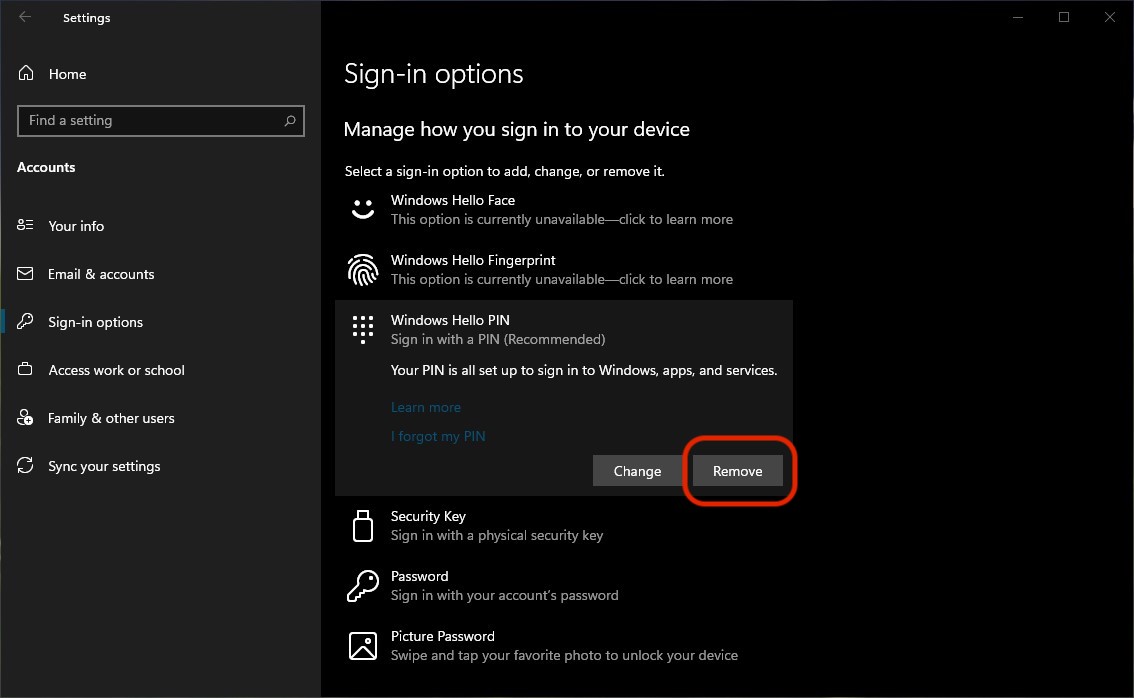1134x698 pixels.
Task: Click the Windows Hello Fingerprint icon
Action: pyautogui.click(x=363, y=270)
